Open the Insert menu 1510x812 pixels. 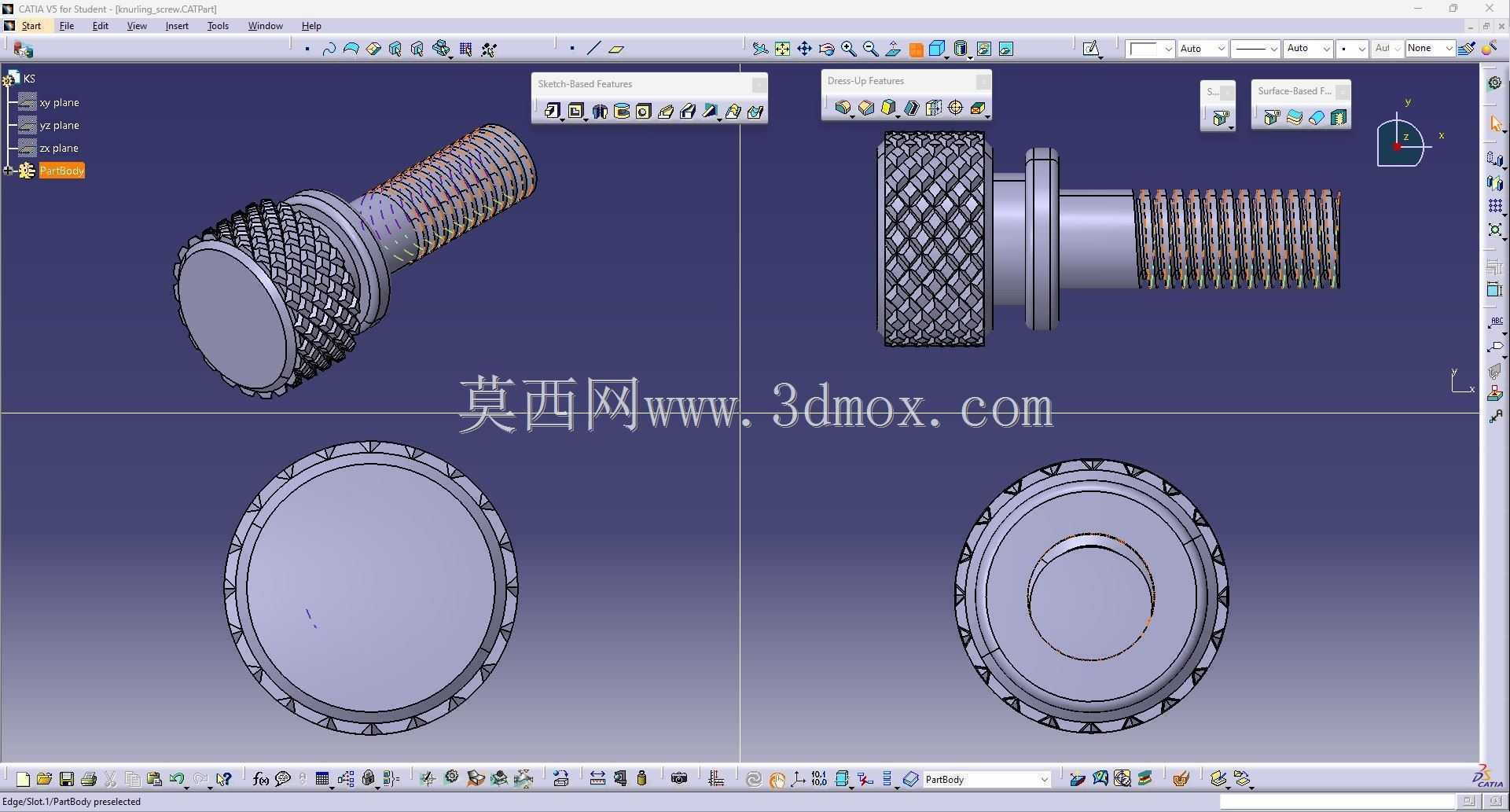coord(177,26)
